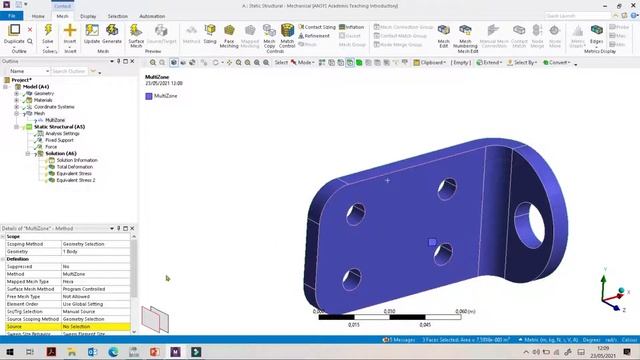Toggle the highlighted face selection filter
Screen dimensions: 640x360
pos(350,62)
